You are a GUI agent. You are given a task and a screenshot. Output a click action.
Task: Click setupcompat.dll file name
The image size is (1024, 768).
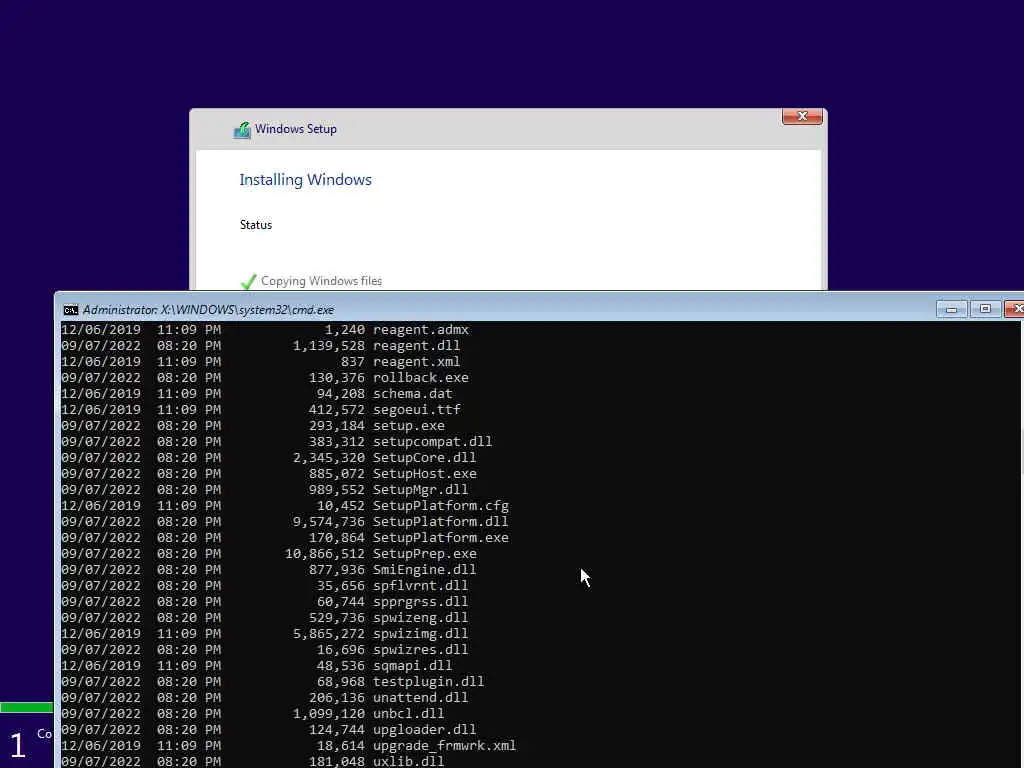pyautogui.click(x=432, y=441)
